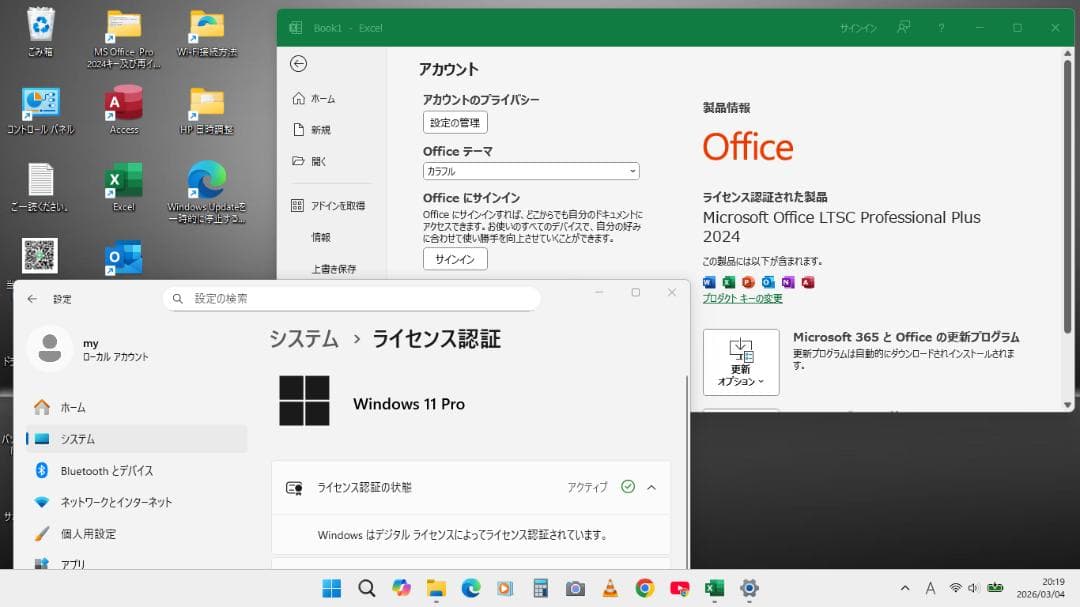Open clock and date 20:19

[1041, 588]
